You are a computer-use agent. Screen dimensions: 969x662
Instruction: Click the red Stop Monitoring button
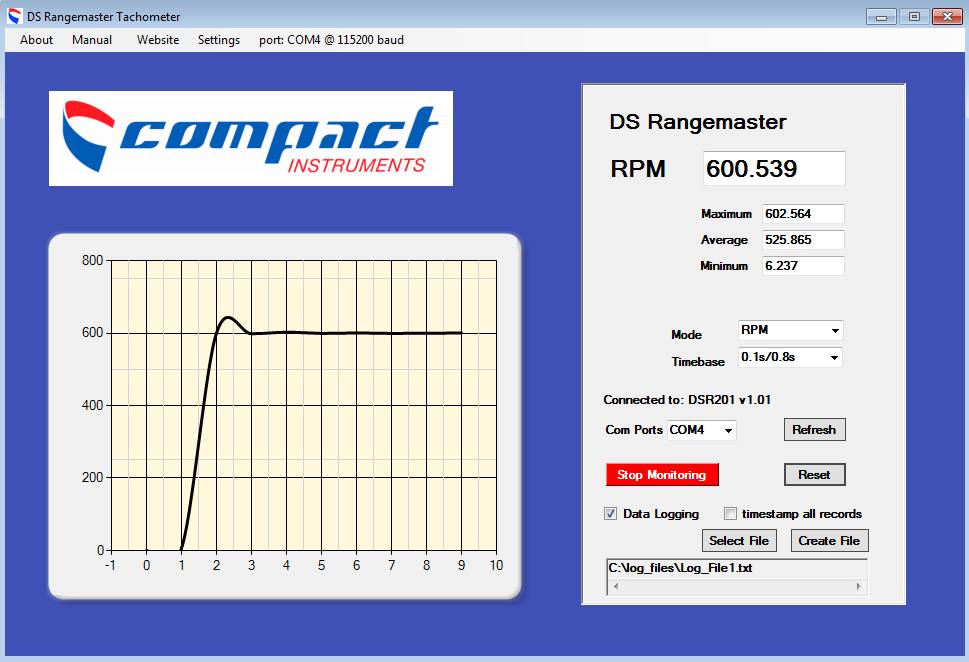point(662,475)
